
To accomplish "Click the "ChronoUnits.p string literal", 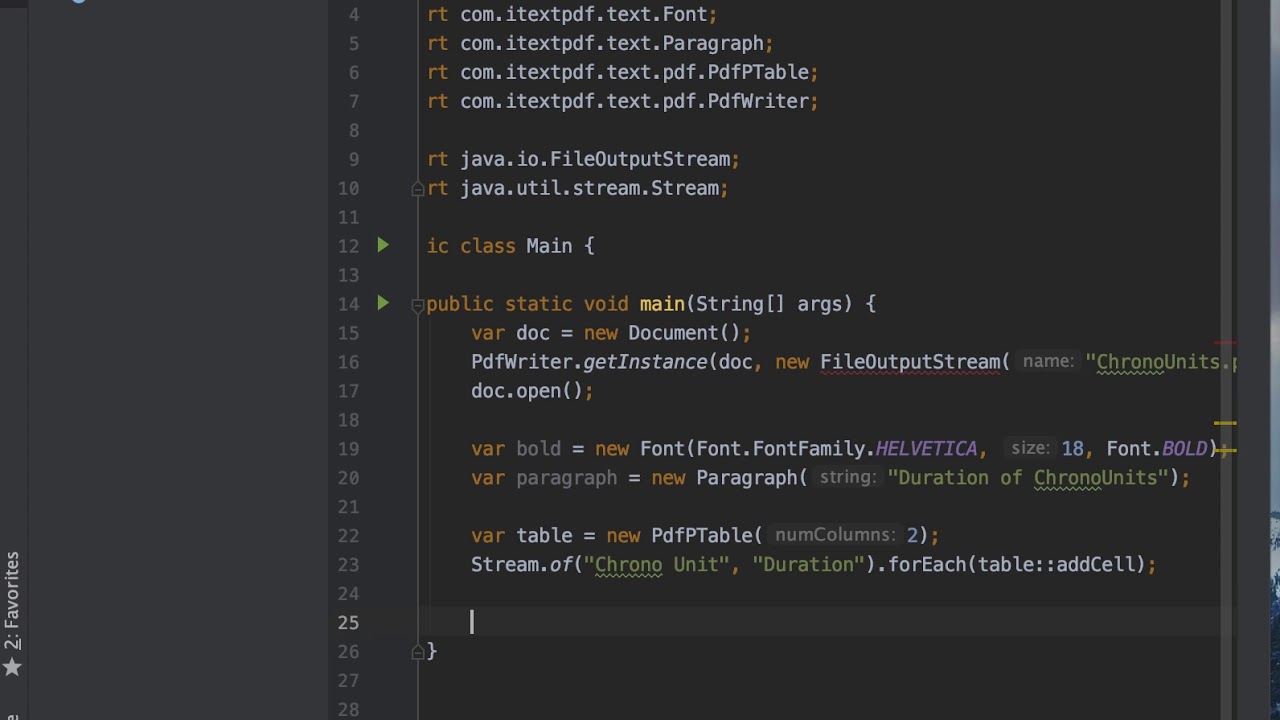I will point(1162,362).
